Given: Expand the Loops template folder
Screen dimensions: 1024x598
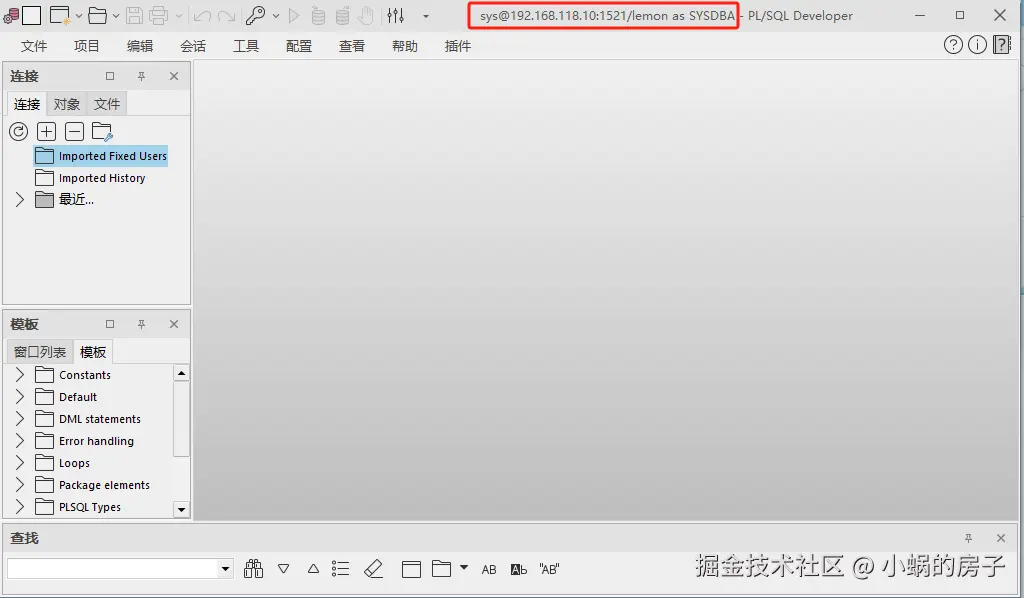Looking at the screenshot, I should [20, 464].
